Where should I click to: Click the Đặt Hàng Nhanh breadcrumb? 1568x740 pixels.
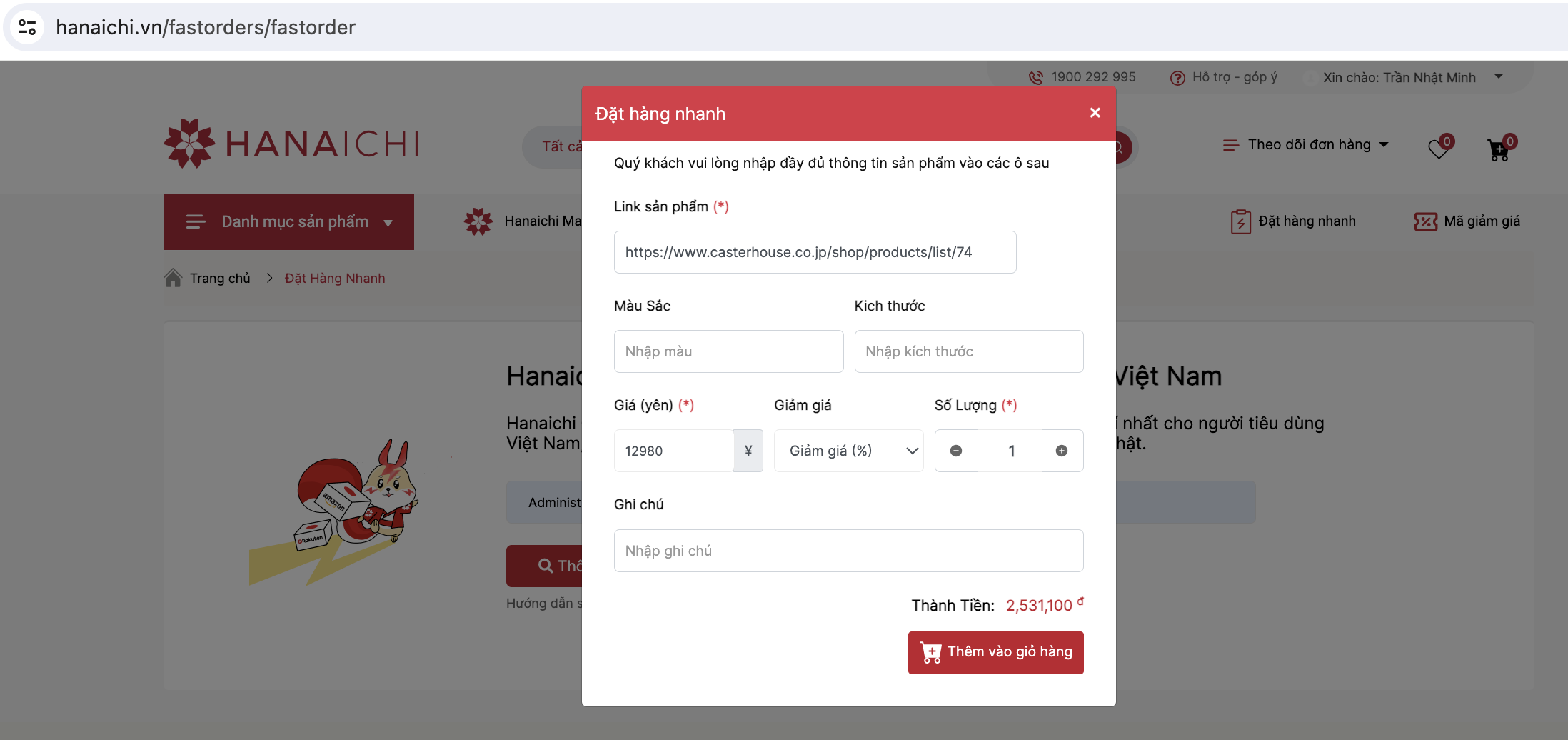coord(335,278)
